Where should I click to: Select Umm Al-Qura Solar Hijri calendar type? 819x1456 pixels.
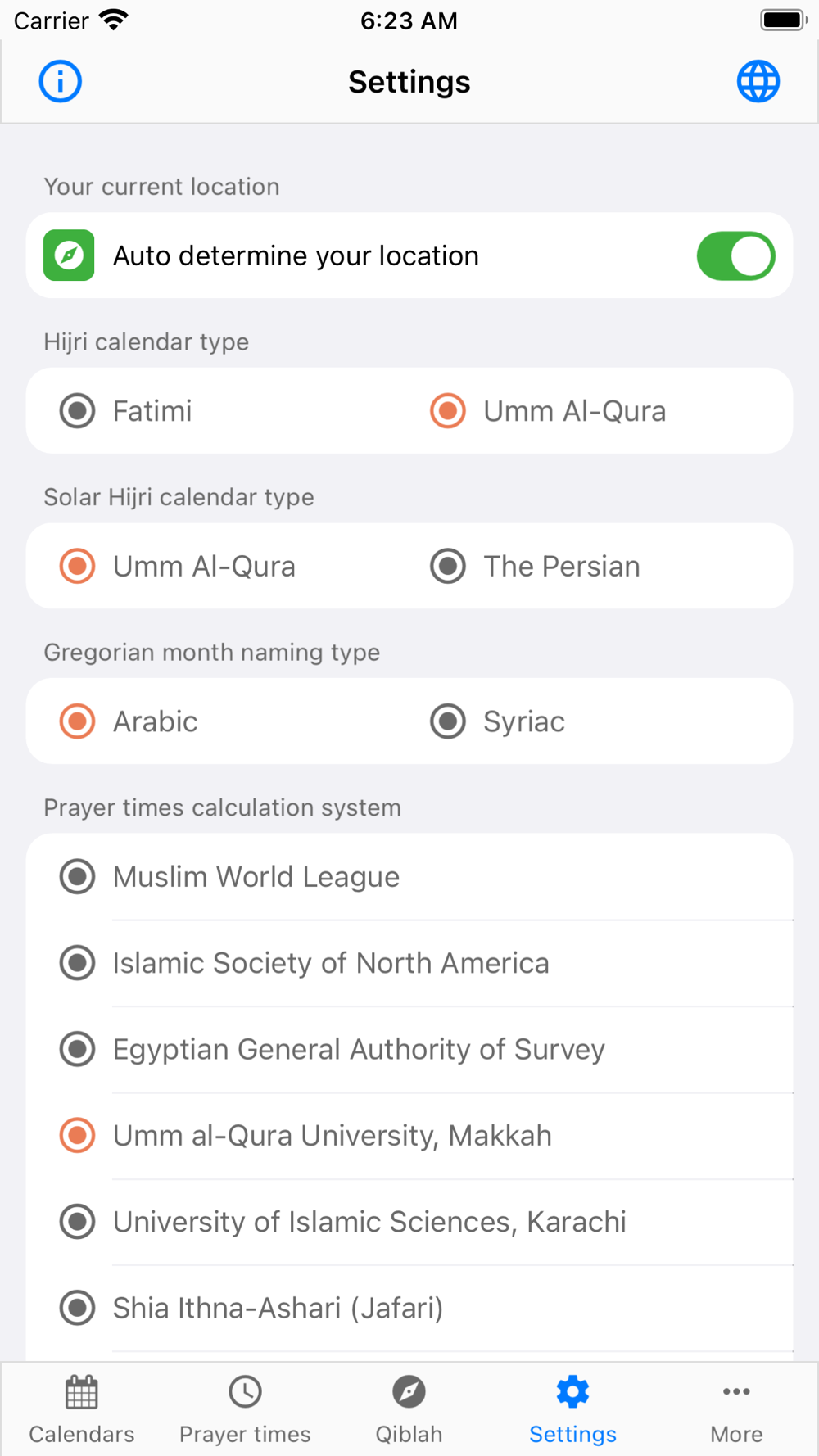pyautogui.click(x=78, y=567)
